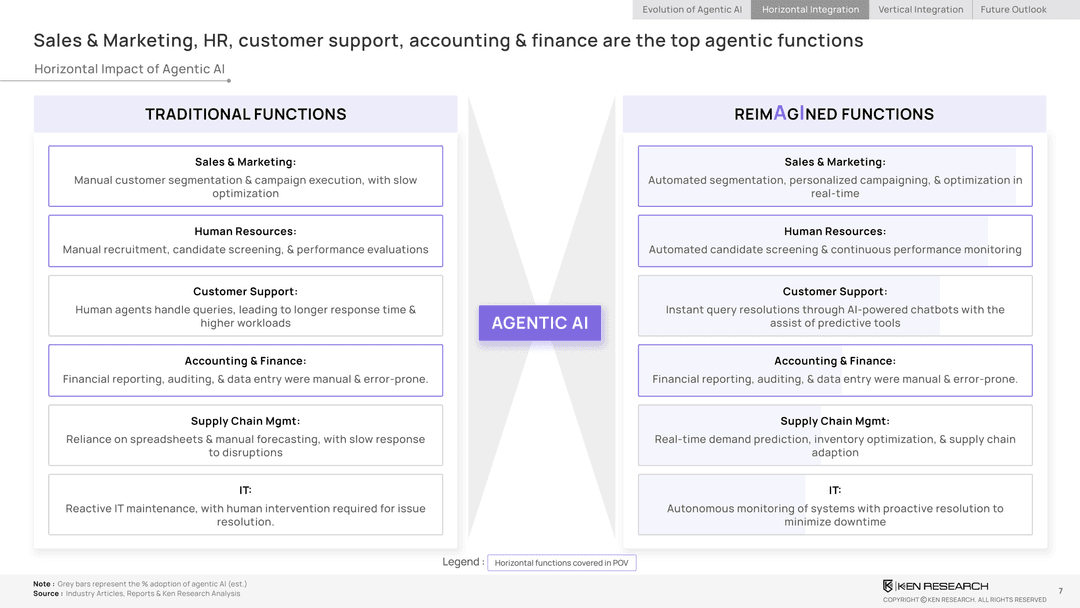
Task: Select the traditional IT maintenance box
Action: click(x=245, y=505)
